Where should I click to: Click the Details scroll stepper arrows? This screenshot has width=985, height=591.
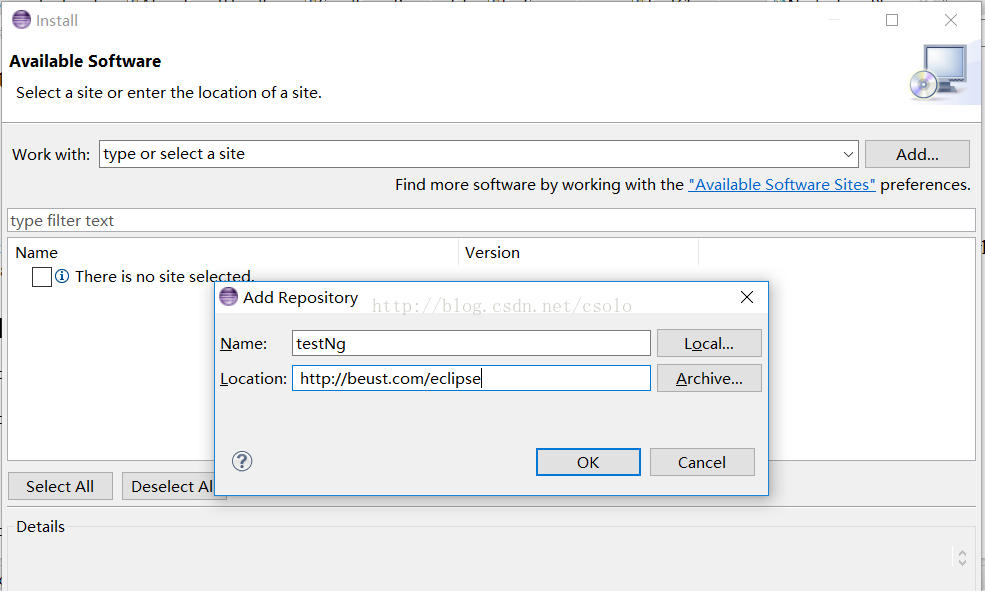[x=962, y=557]
